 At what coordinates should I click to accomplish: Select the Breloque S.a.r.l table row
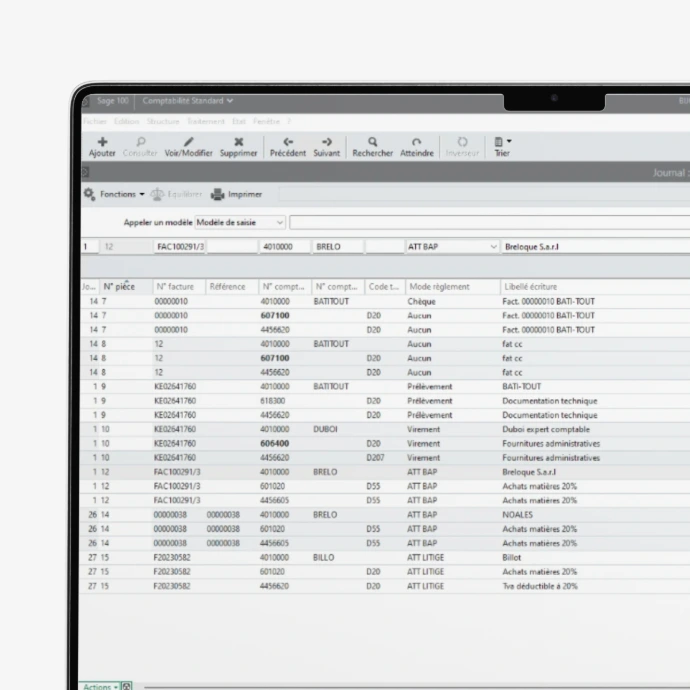click(385, 472)
